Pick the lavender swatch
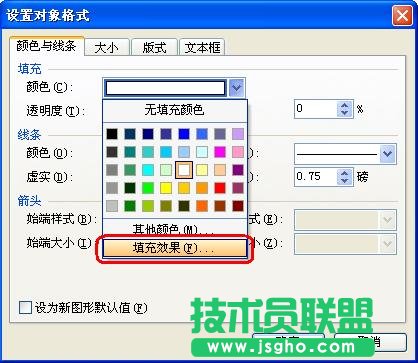This screenshot has height=363, width=418. point(238,134)
